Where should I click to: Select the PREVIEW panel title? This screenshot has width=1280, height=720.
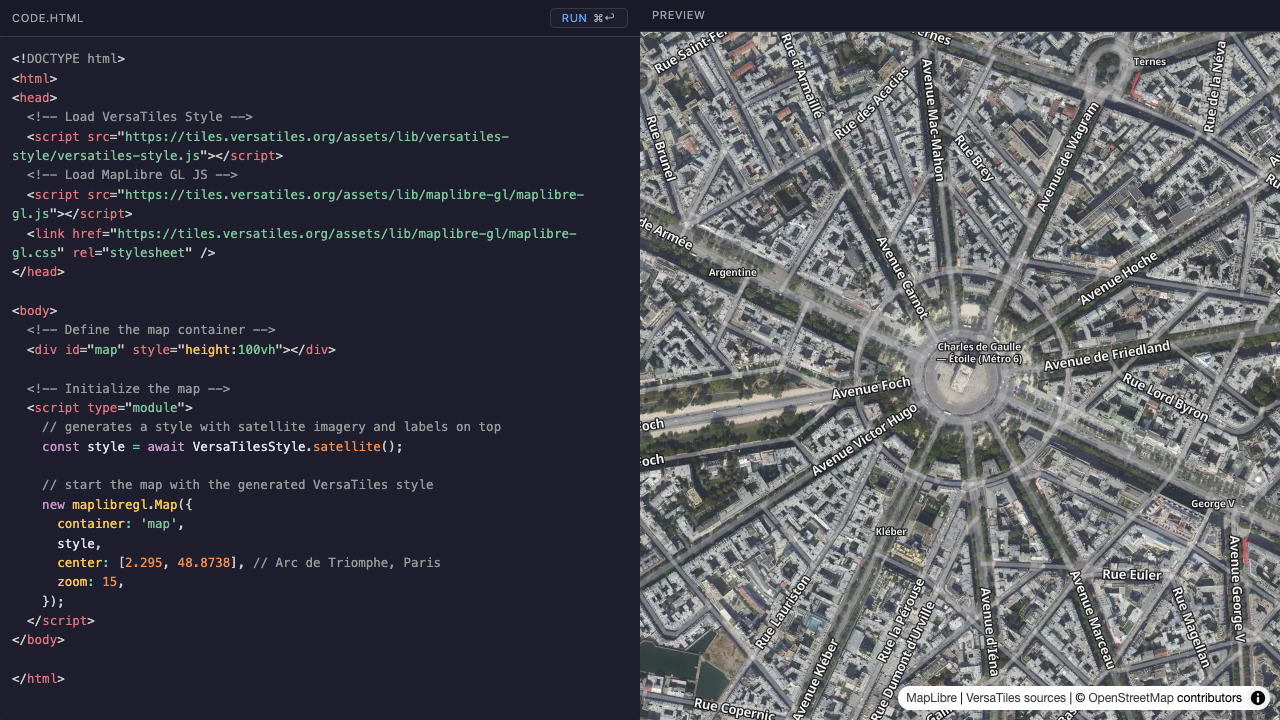678,15
